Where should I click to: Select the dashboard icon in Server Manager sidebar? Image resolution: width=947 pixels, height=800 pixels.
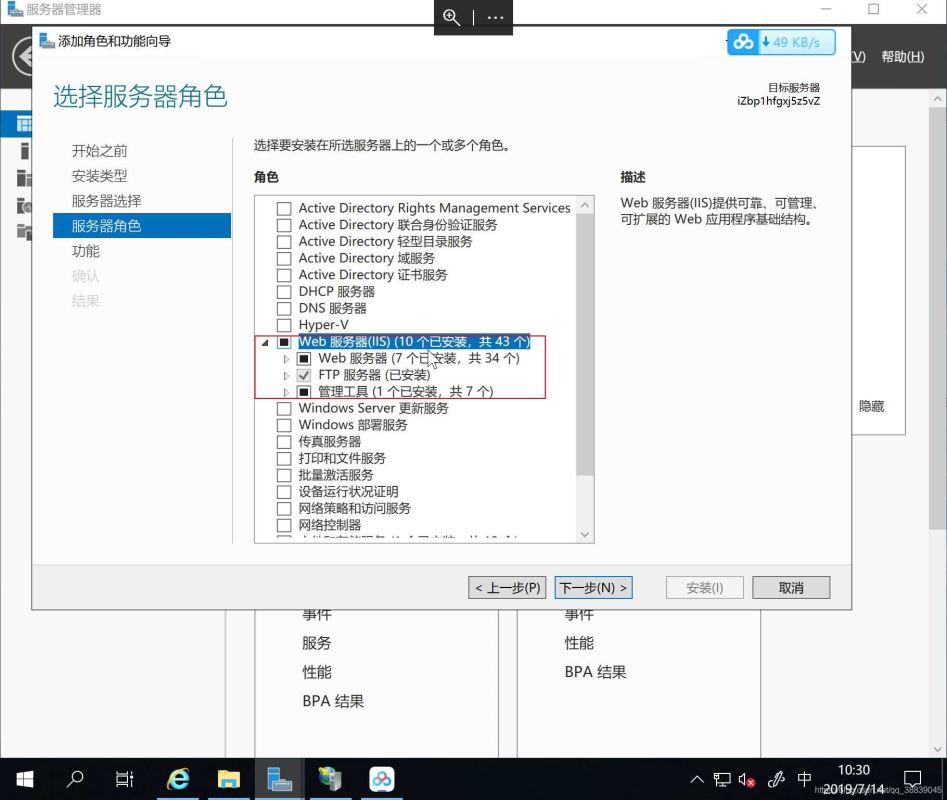24,124
